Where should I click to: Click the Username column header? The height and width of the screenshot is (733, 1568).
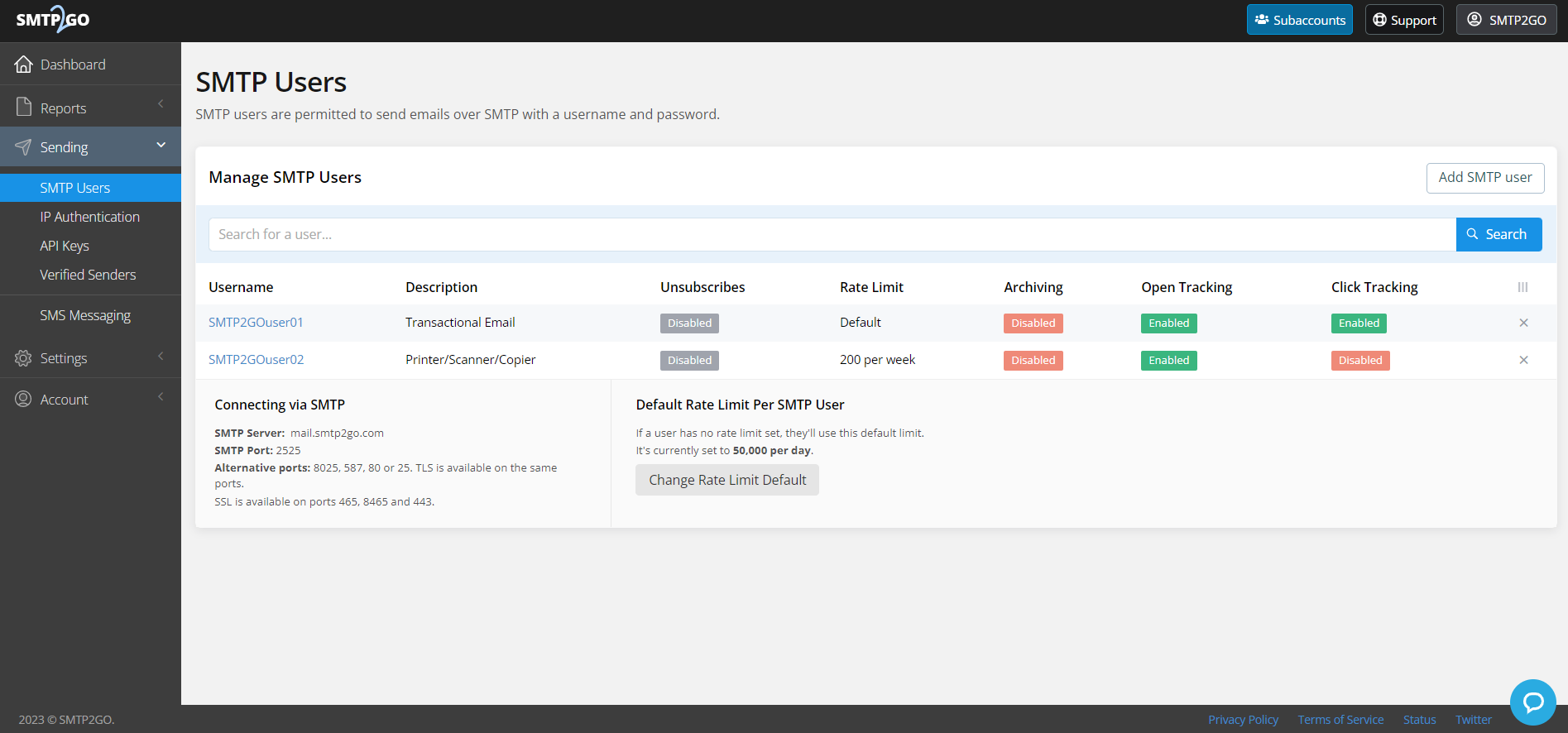[241, 287]
